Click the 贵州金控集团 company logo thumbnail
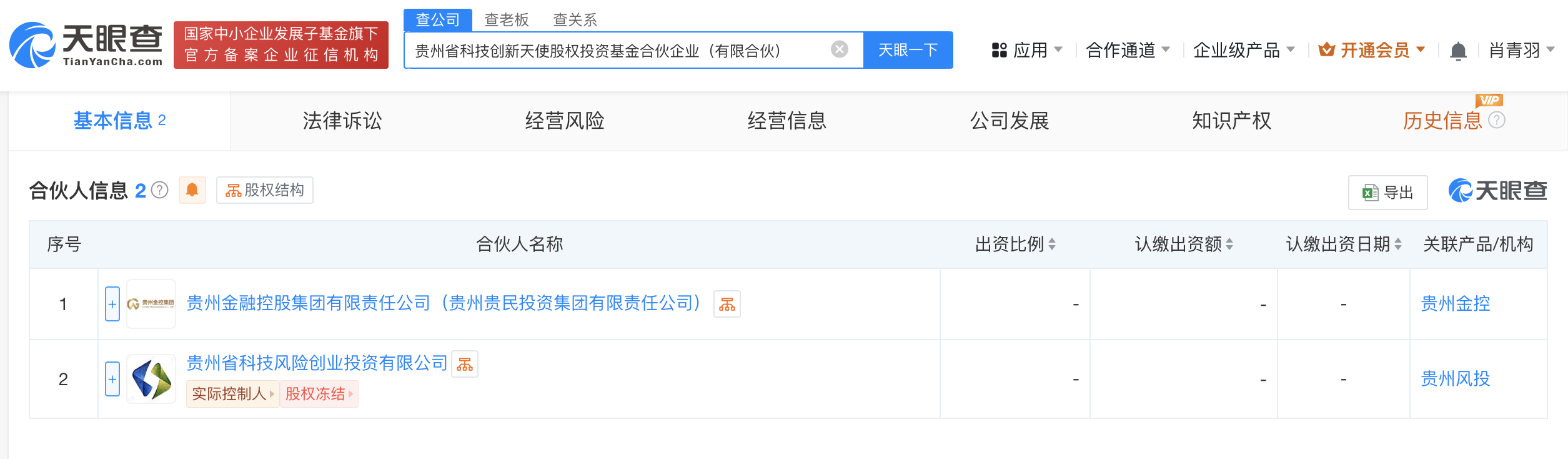 (151, 304)
